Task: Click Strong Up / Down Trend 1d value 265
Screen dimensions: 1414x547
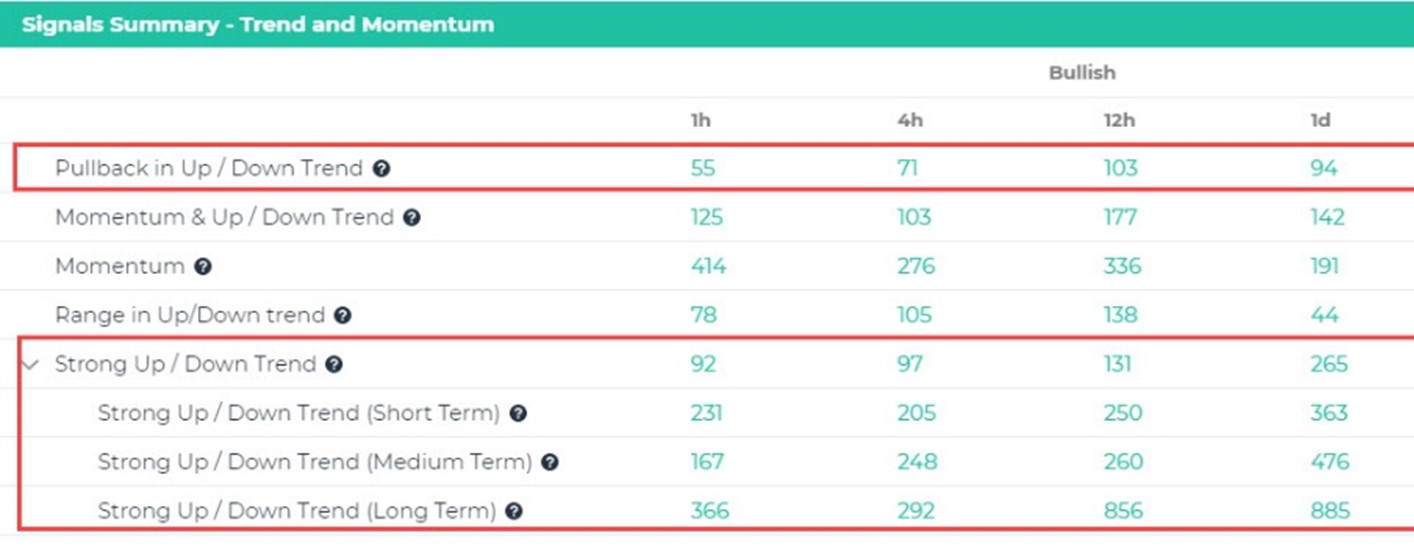Action: pyautogui.click(x=1329, y=364)
